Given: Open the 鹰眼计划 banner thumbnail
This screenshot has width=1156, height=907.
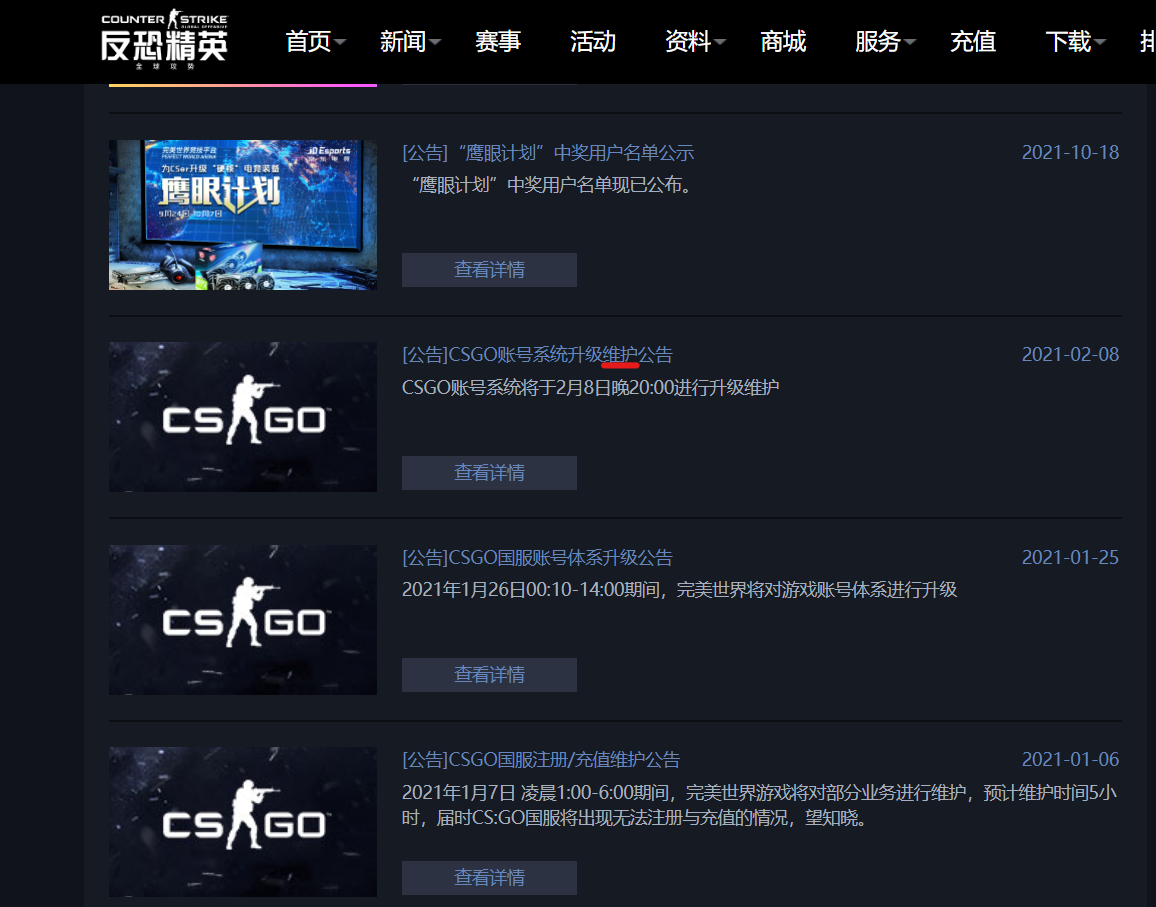Looking at the screenshot, I should point(243,215).
